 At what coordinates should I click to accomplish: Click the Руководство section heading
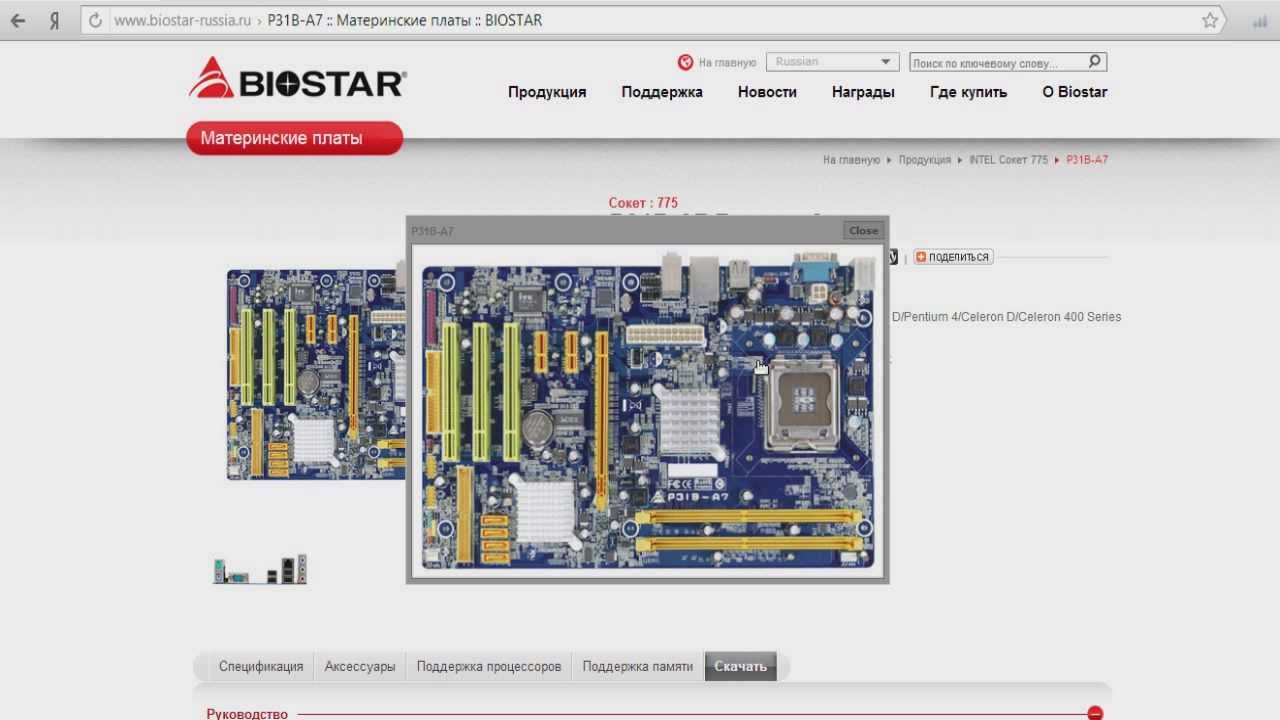point(247,714)
